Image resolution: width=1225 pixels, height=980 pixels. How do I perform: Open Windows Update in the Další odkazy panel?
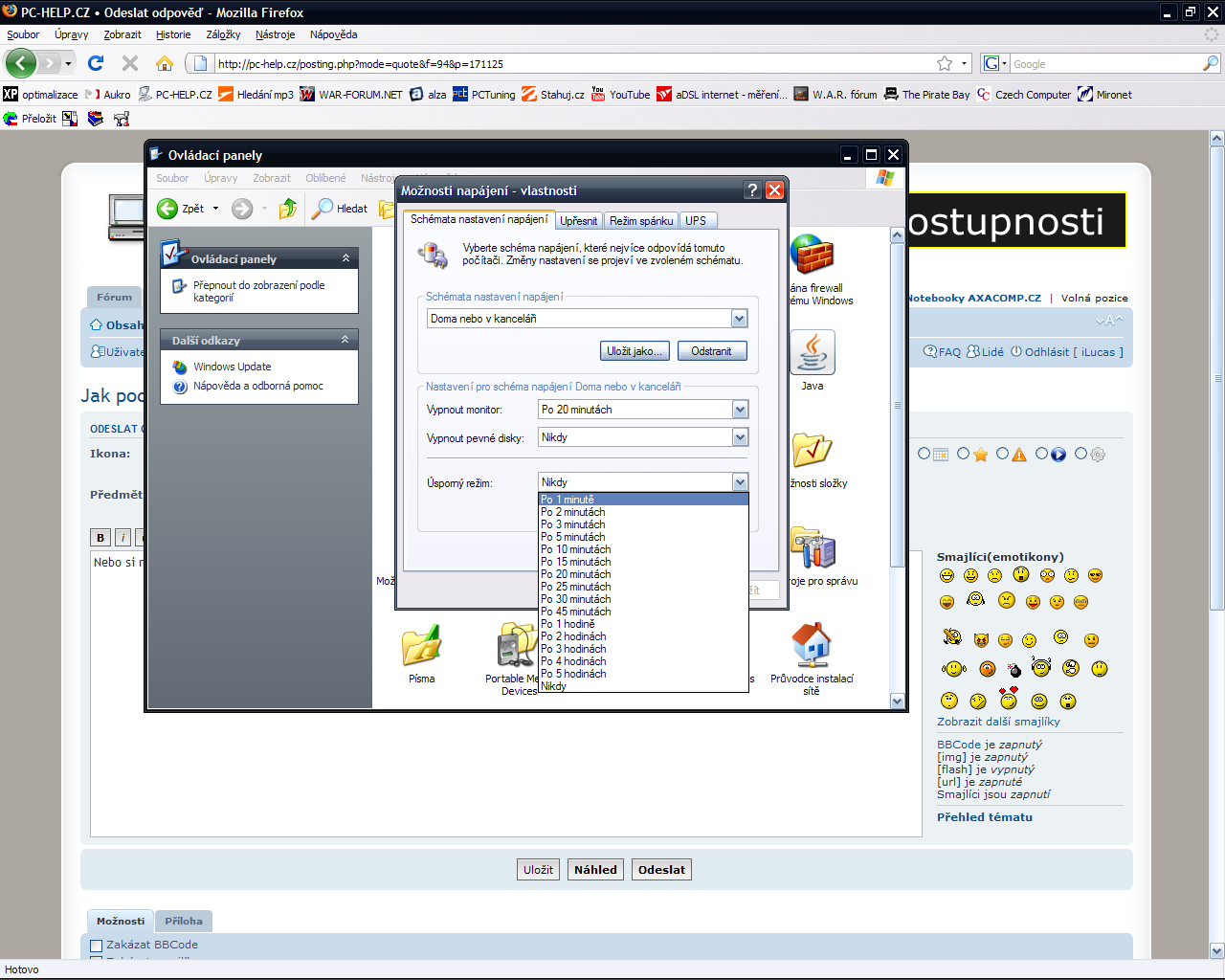[x=232, y=367]
